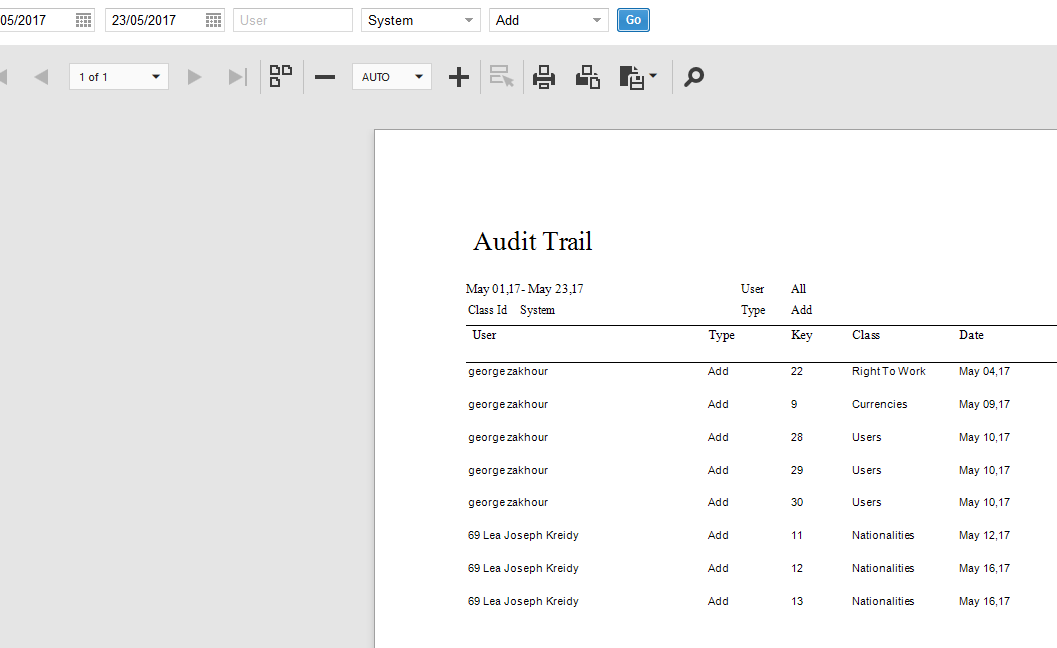Screen dimensions: 1057x648
Task: Click george zakhour in the Right To Work row
Action: click(x=508, y=372)
